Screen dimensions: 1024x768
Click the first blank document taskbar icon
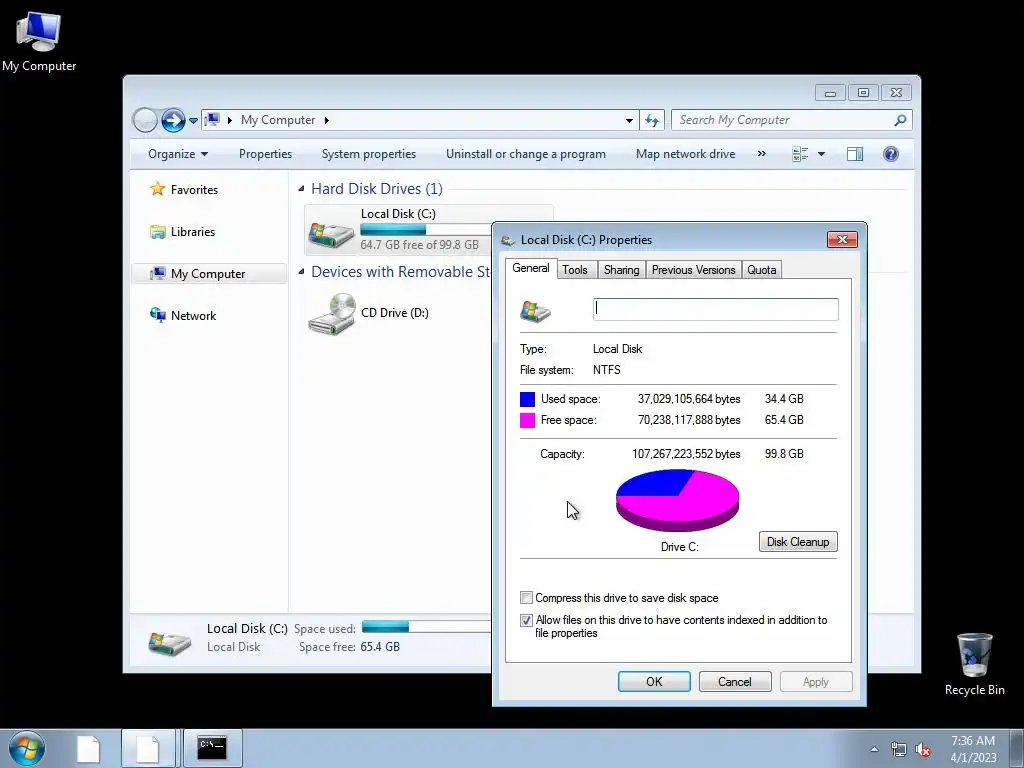pyautogui.click(x=89, y=748)
